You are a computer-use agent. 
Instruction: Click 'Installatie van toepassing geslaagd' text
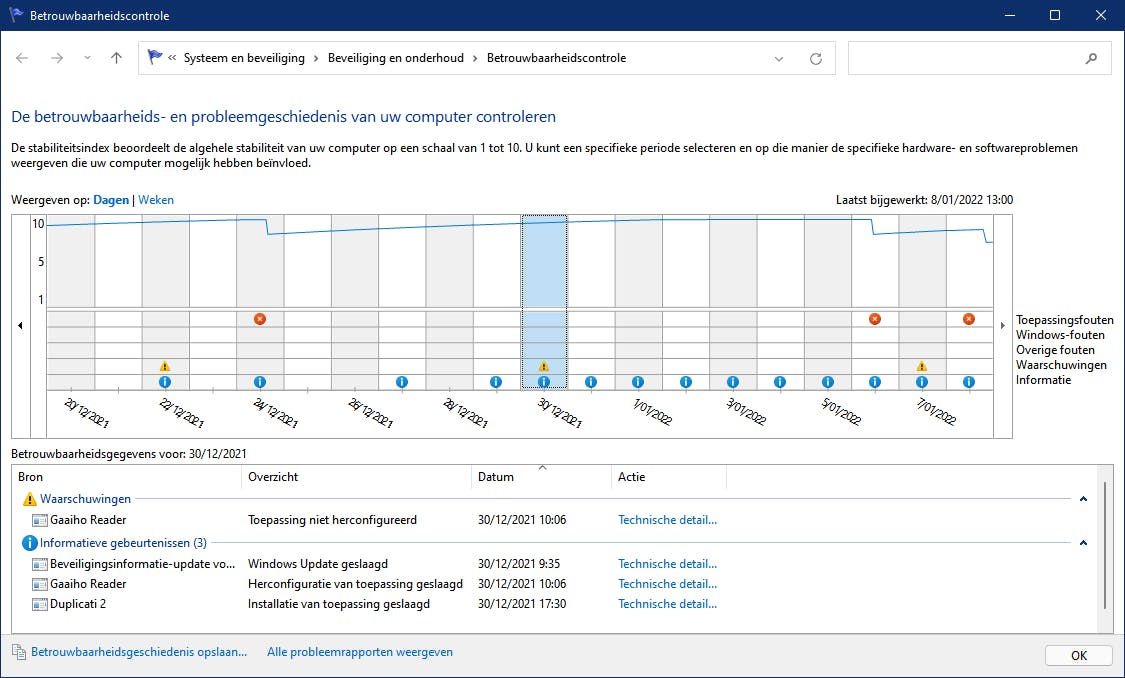339,604
